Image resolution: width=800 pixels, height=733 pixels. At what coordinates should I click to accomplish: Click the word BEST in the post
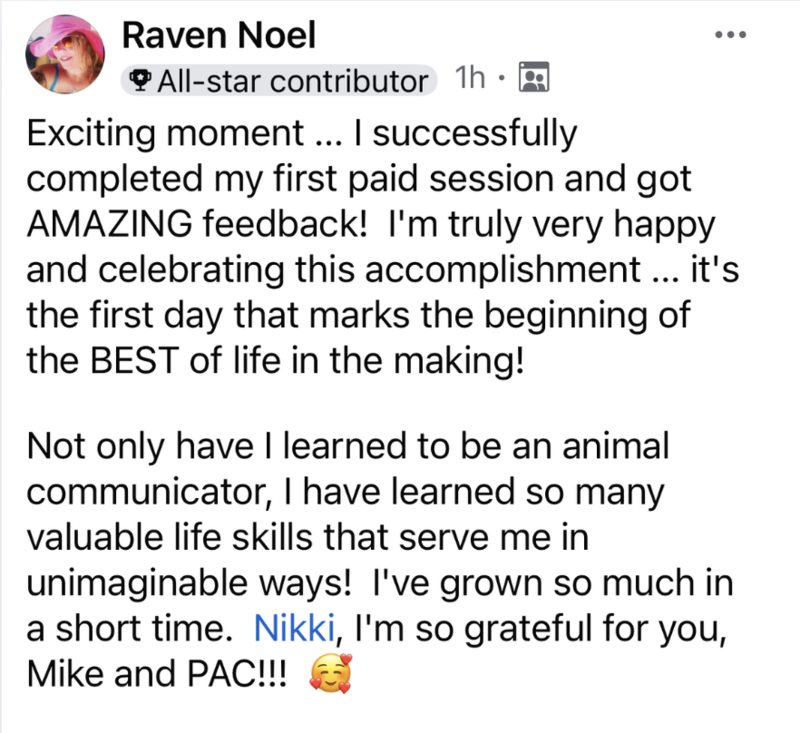(134, 360)
